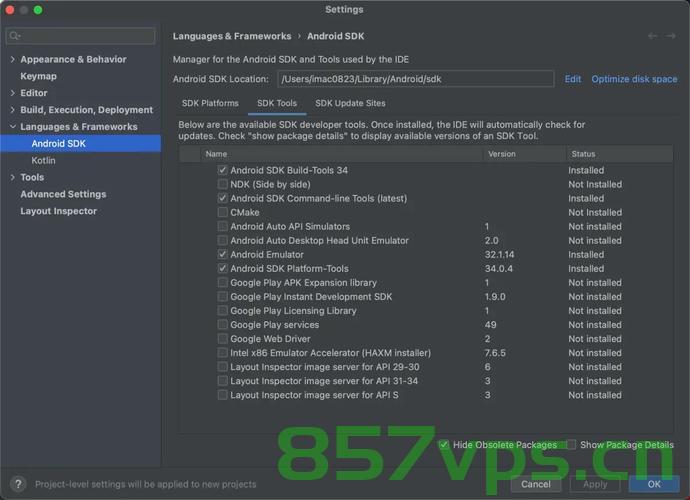
Task: Check Layout Inspector image server API 31-34
Action: point(223,381)
